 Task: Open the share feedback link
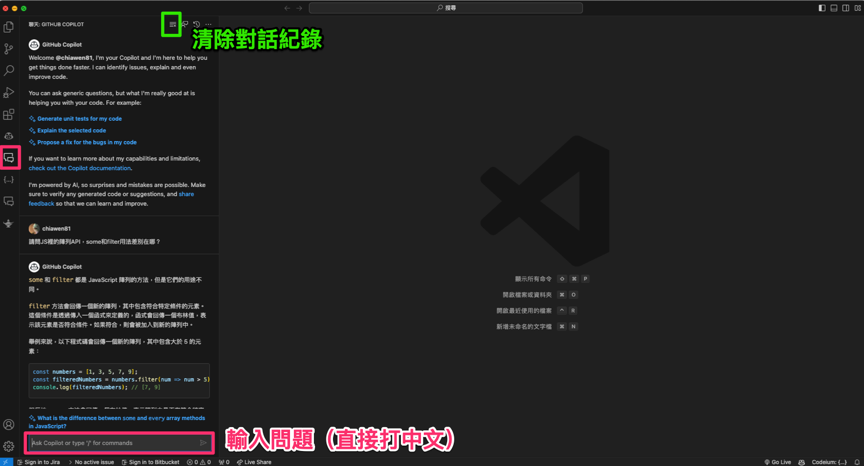pos(186,194)
